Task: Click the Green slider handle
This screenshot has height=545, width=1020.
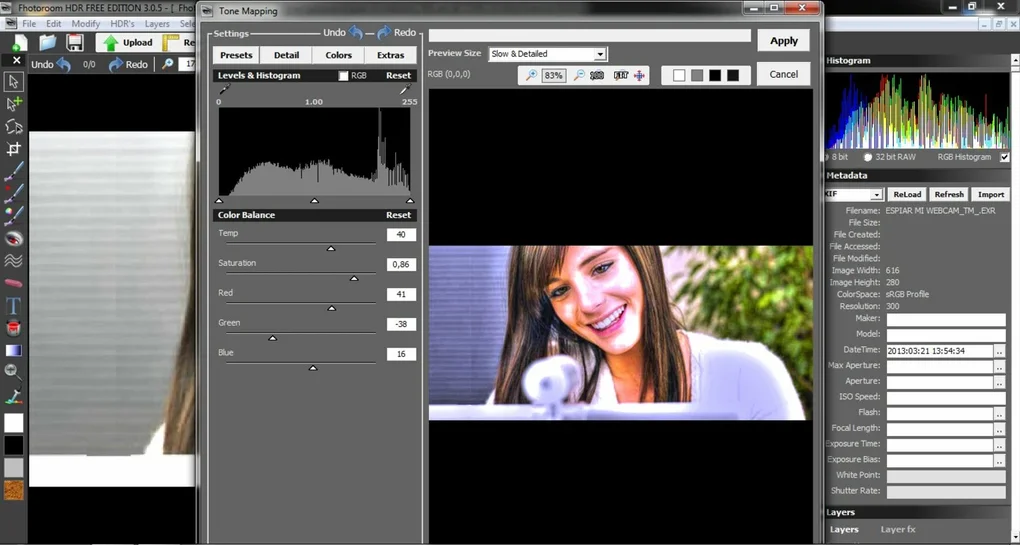Action: pos(273,338)
